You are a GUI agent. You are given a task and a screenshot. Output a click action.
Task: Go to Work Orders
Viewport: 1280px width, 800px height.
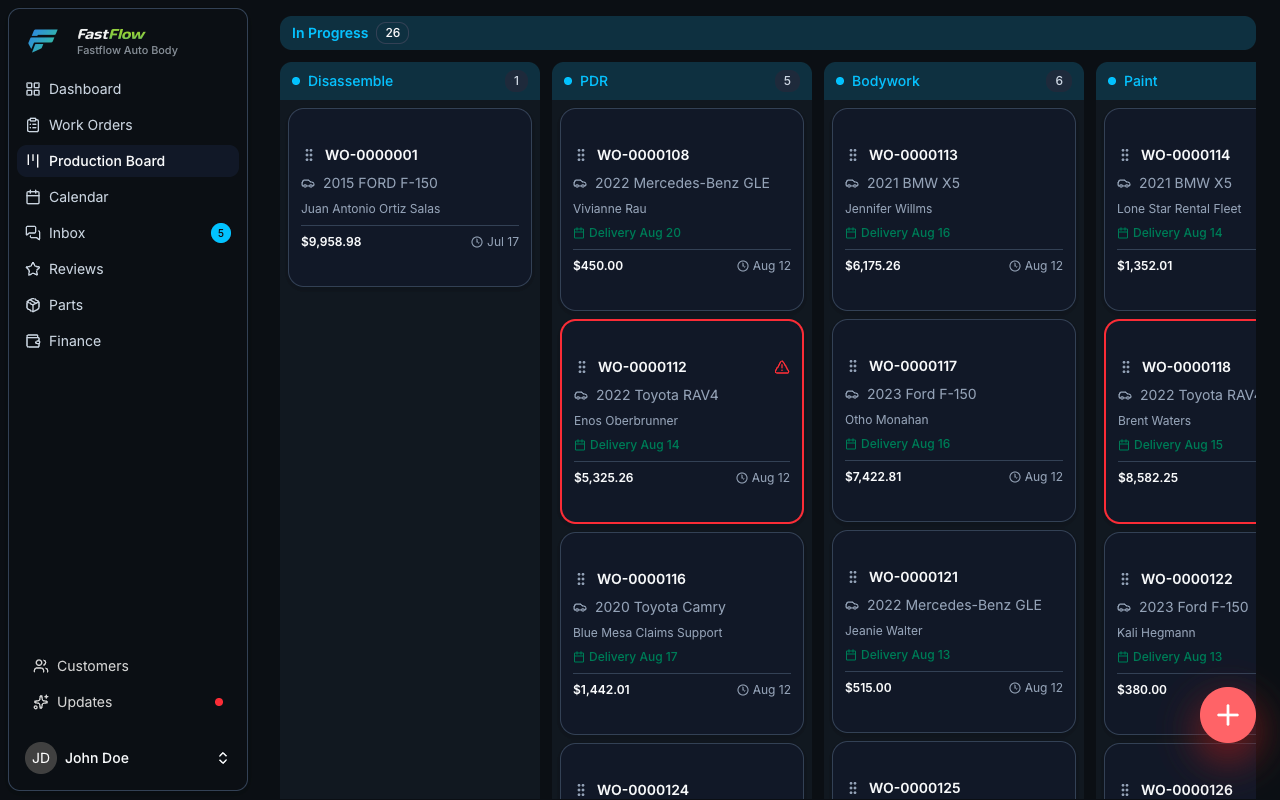point(128,125)
